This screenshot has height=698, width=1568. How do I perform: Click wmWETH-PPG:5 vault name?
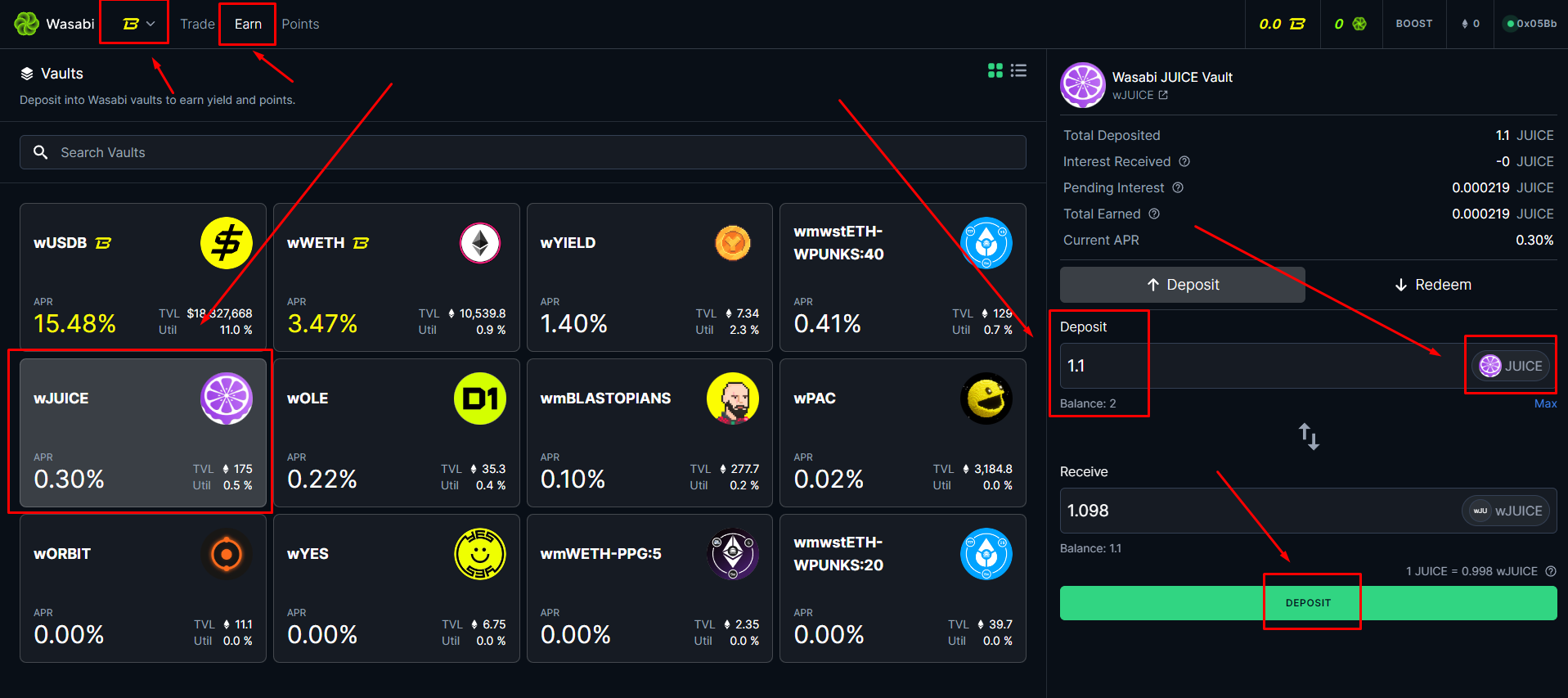pos(601,554)
